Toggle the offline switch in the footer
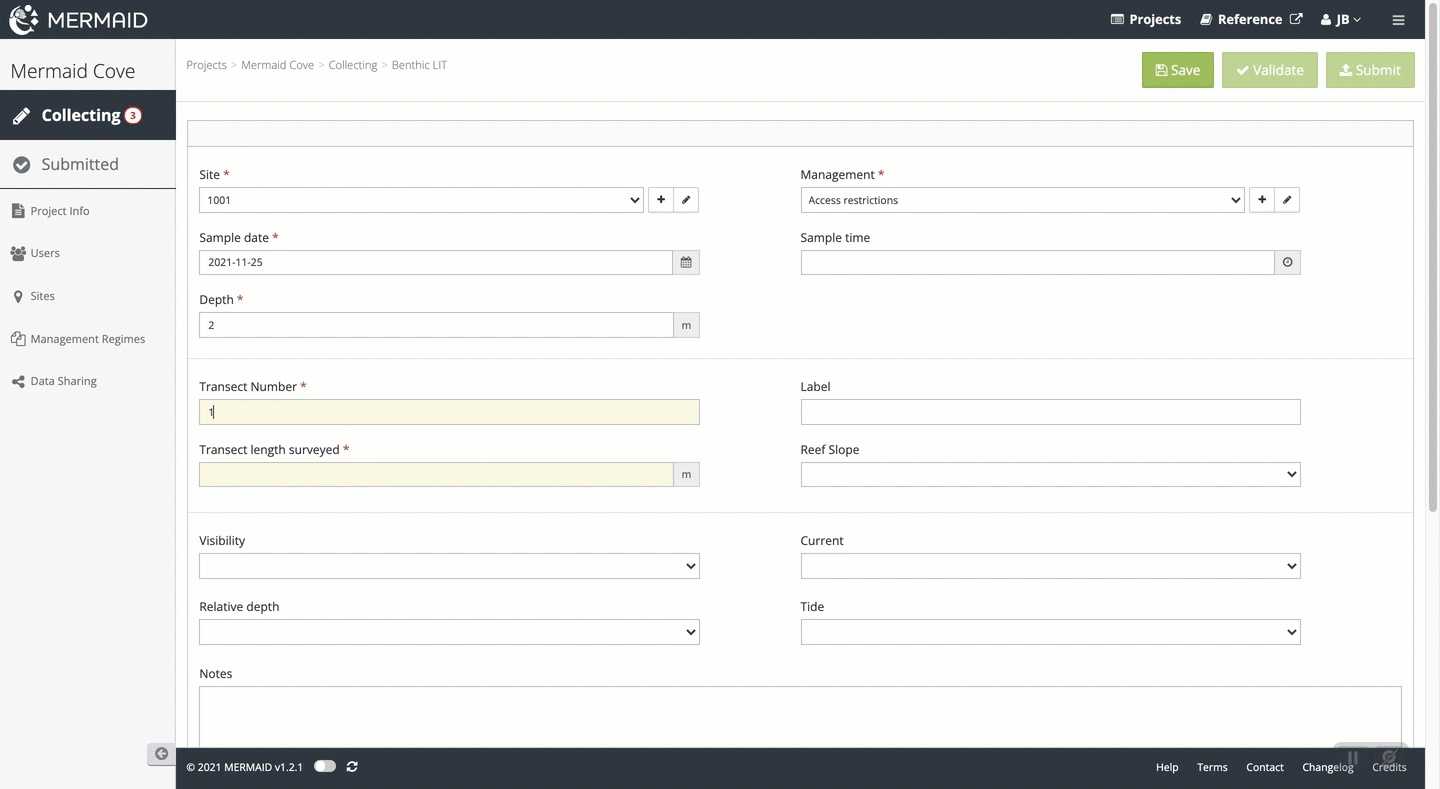 [325, 767]
